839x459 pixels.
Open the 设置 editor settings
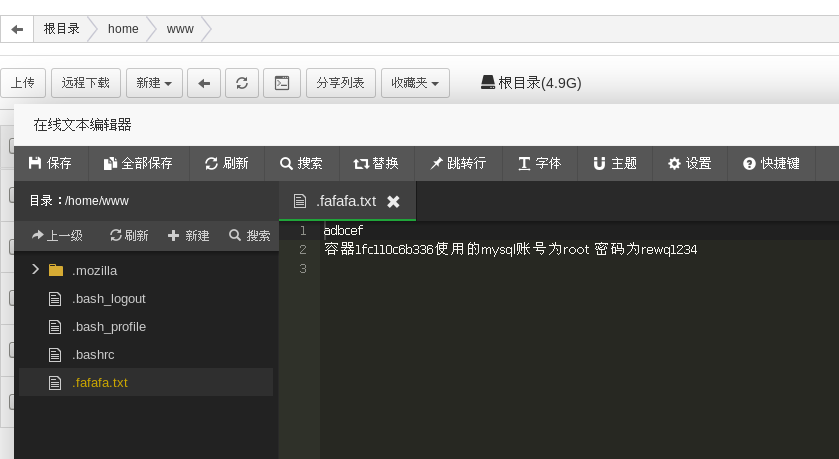pyautogui.click(x=690, y=163)
